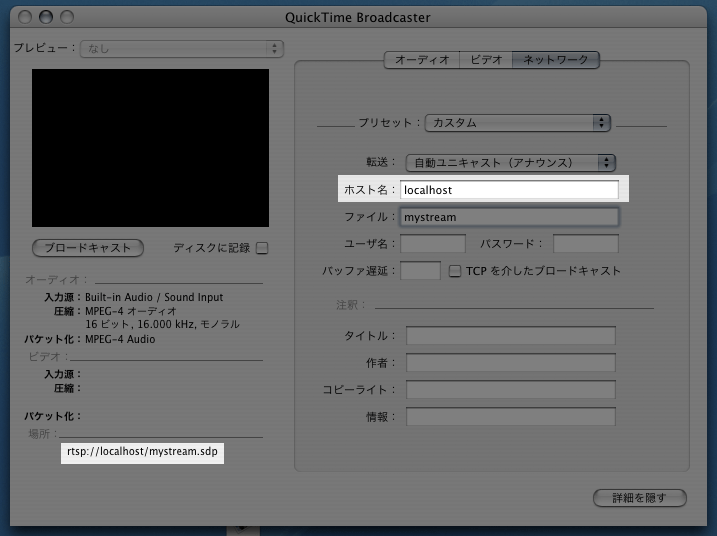The width and height of the screenshot is (717, 536).
Task: Click the パスワード input field
Action: (585, 243)
